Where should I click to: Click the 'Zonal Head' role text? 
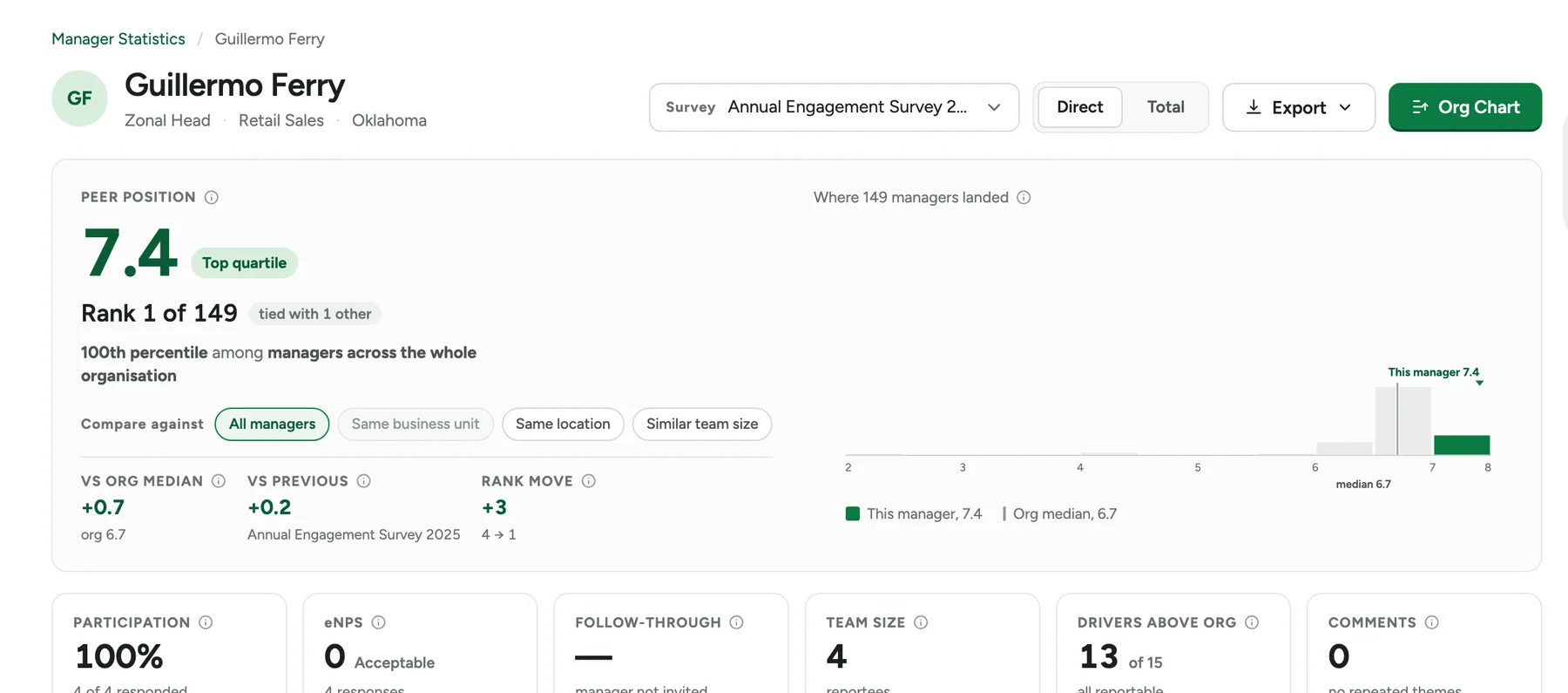point(167,120)
